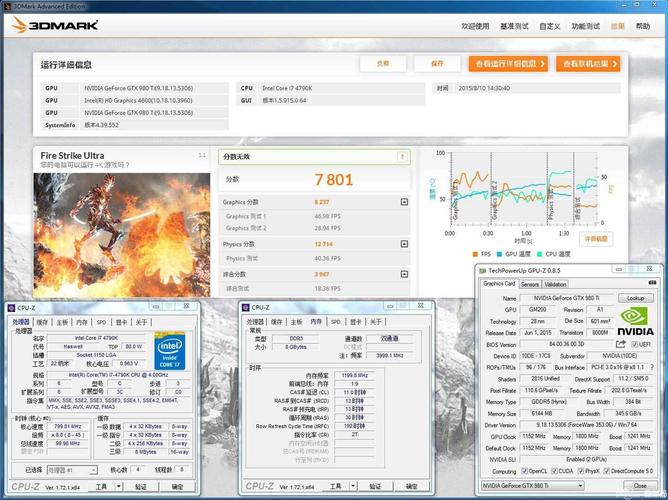Click the 负载 button next to 保存
The width and height of the screenshot is (668, 500).
tap(383, 64)
